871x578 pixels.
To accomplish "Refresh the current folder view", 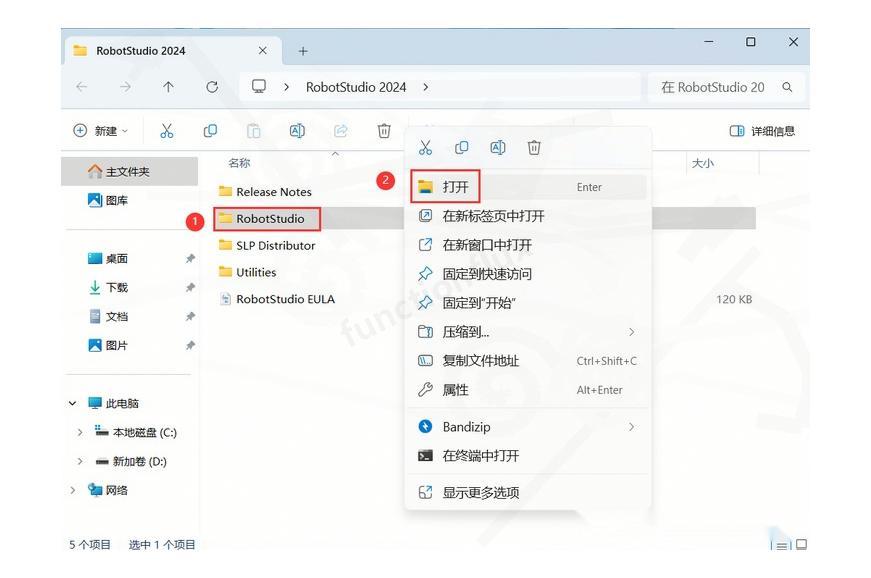I will (212, 87).
